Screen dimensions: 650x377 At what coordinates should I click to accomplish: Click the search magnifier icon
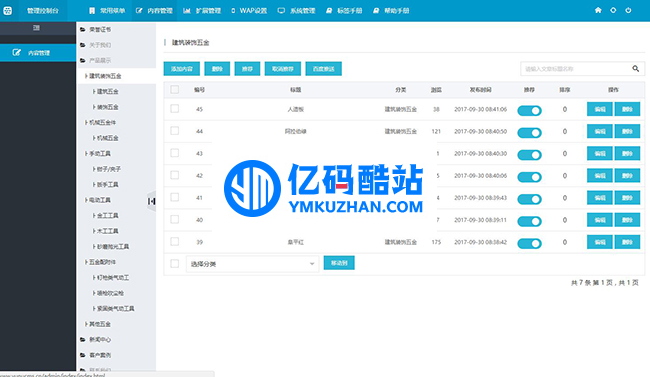click(635, 68)
